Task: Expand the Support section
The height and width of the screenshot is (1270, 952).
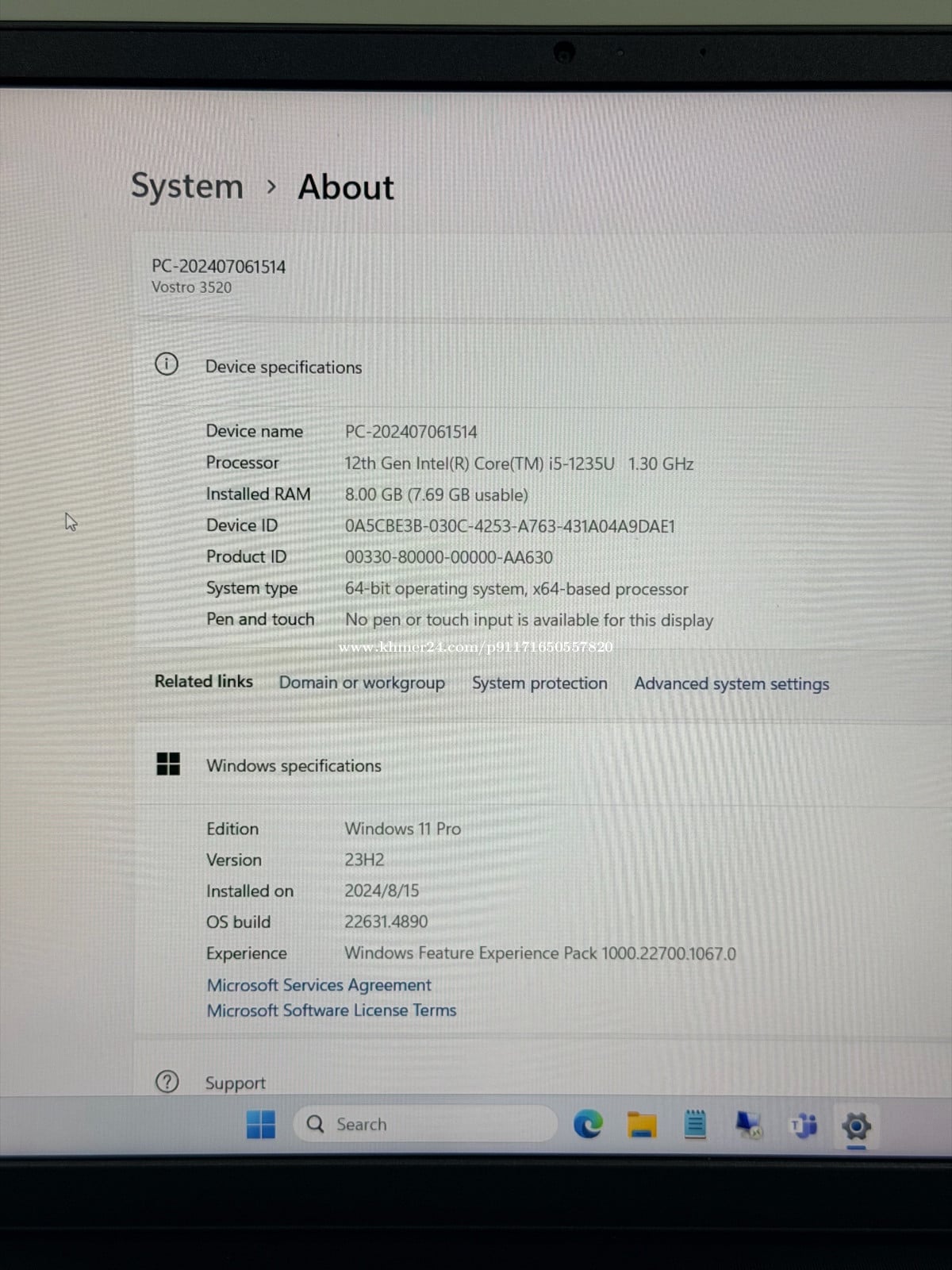Action: tap(543, 1082)
